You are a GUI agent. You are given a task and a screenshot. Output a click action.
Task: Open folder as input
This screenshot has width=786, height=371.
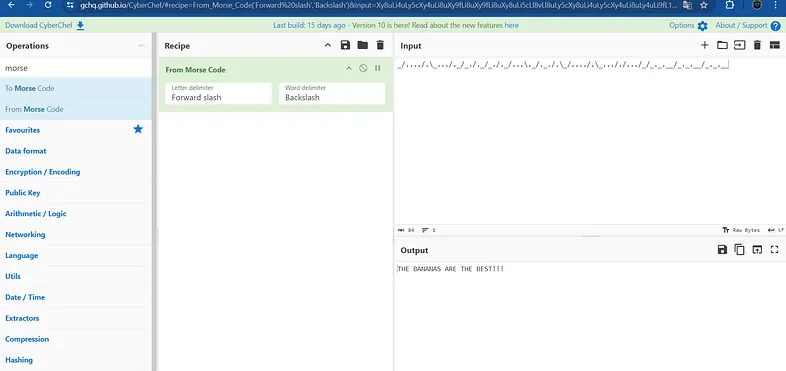pyautogui.click(x=722, y=45)
